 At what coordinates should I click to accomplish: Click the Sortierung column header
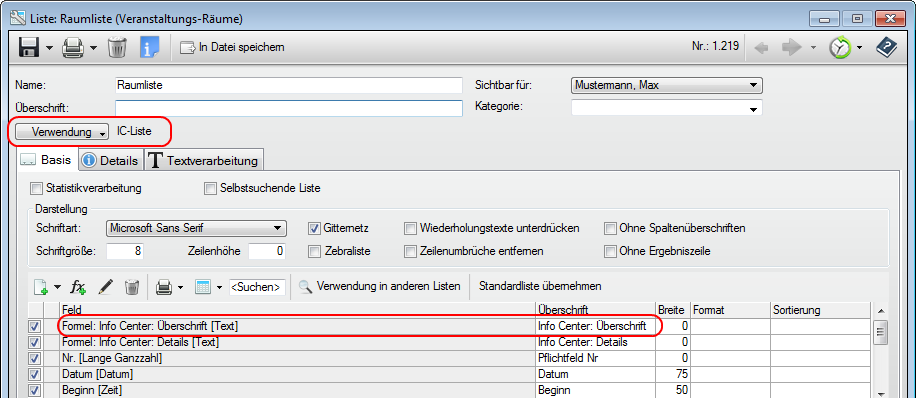820,309
